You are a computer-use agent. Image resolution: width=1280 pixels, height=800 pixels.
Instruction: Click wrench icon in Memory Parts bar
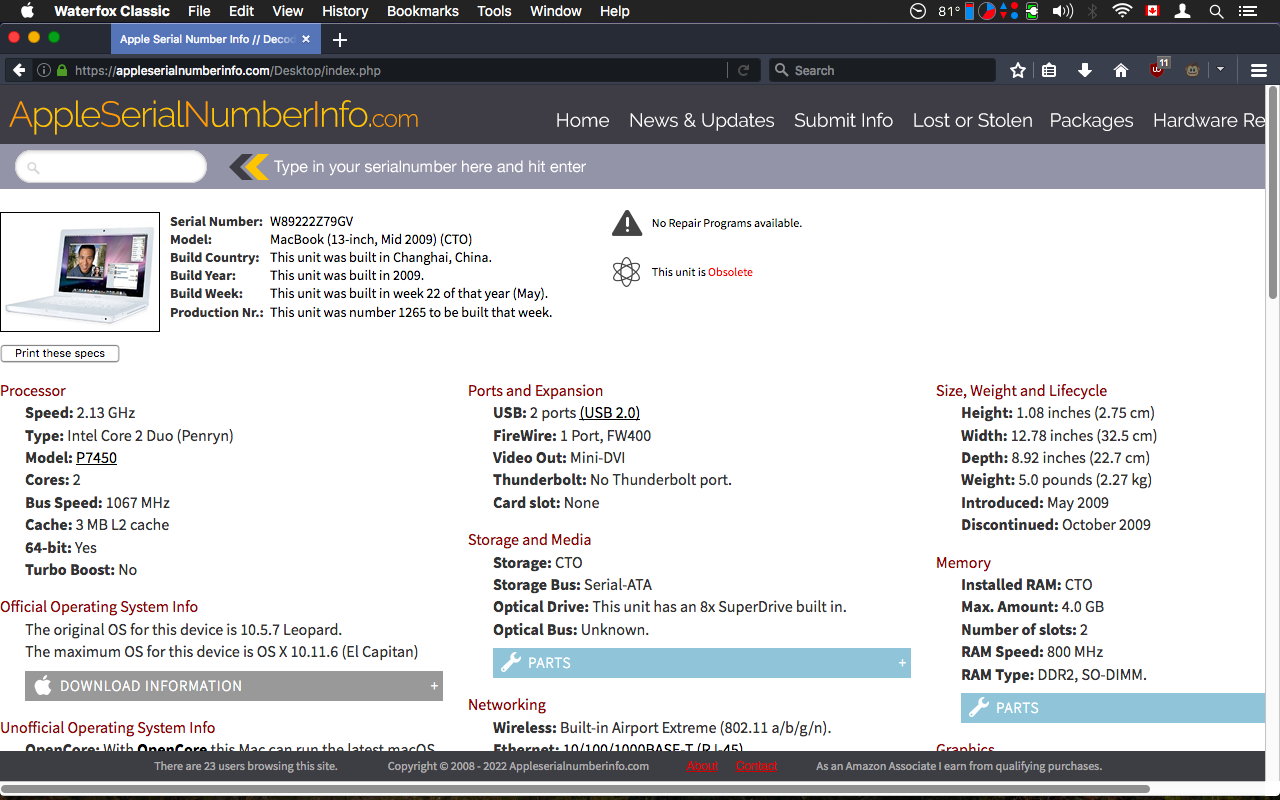click(x=978, y=708)
